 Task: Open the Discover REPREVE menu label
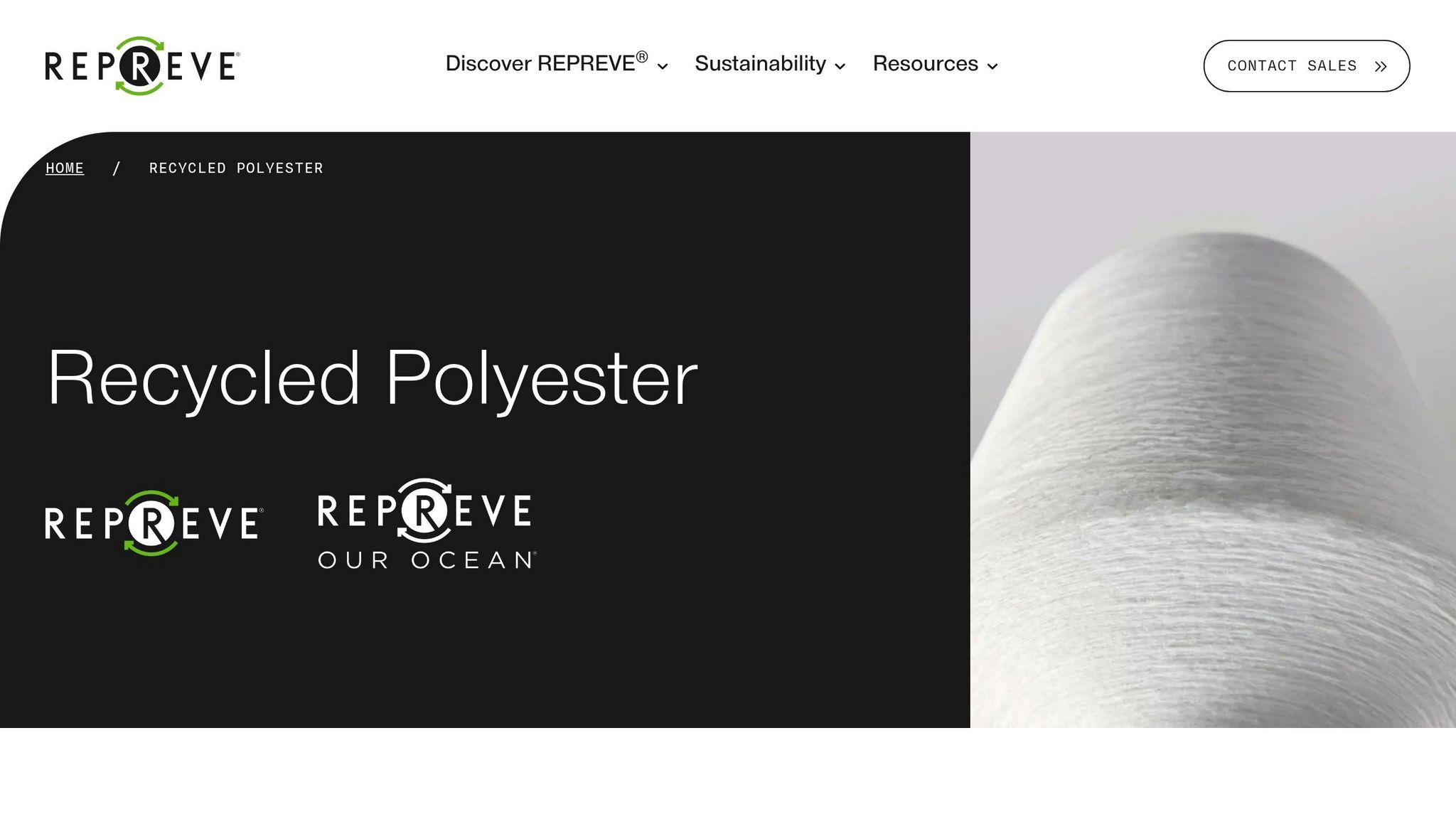[x=547, y=63]
